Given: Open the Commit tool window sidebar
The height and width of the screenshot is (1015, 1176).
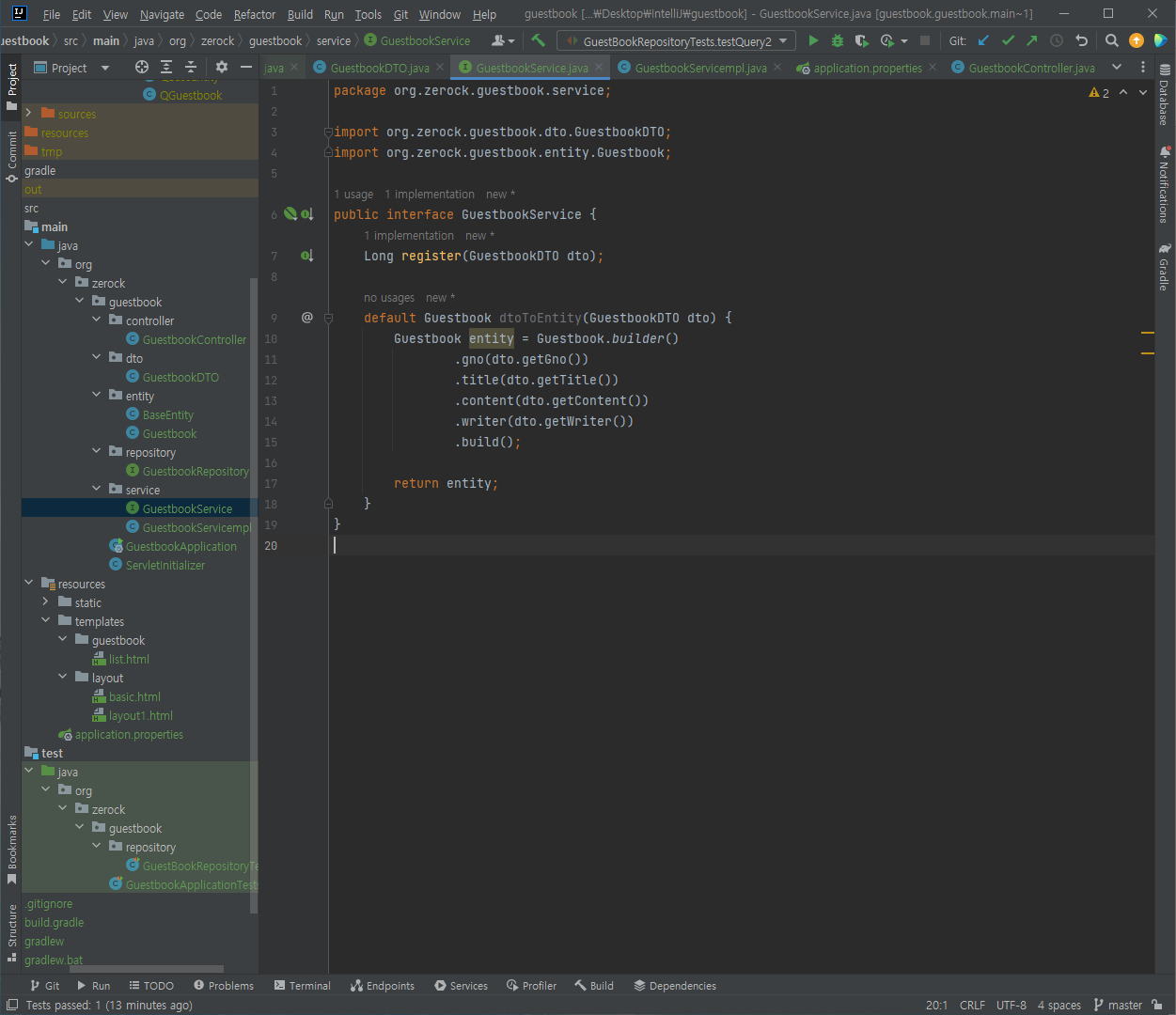Looking at the screenshot, I should point(11,156).
